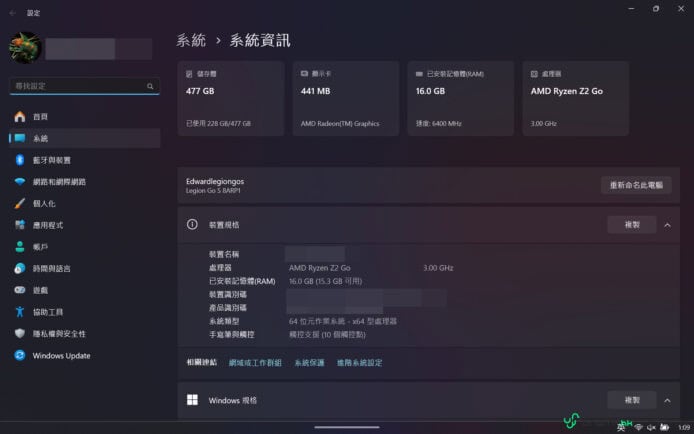This screenshot has width=694, height=434.
Task: Open the 首頁 home icon in sidebar
Action: click(20, 117)
